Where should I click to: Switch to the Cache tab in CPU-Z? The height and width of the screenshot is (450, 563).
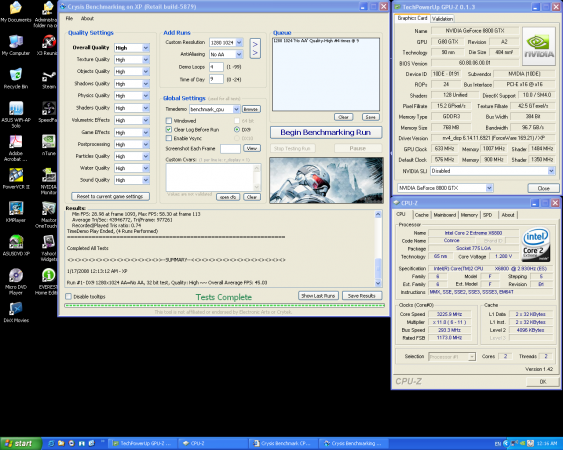click(422, 215)
